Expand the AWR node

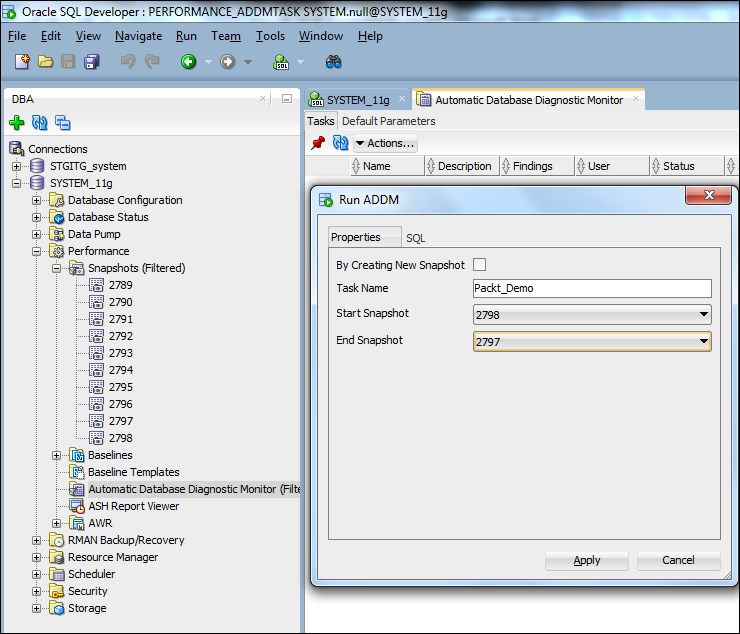point(57,523)
